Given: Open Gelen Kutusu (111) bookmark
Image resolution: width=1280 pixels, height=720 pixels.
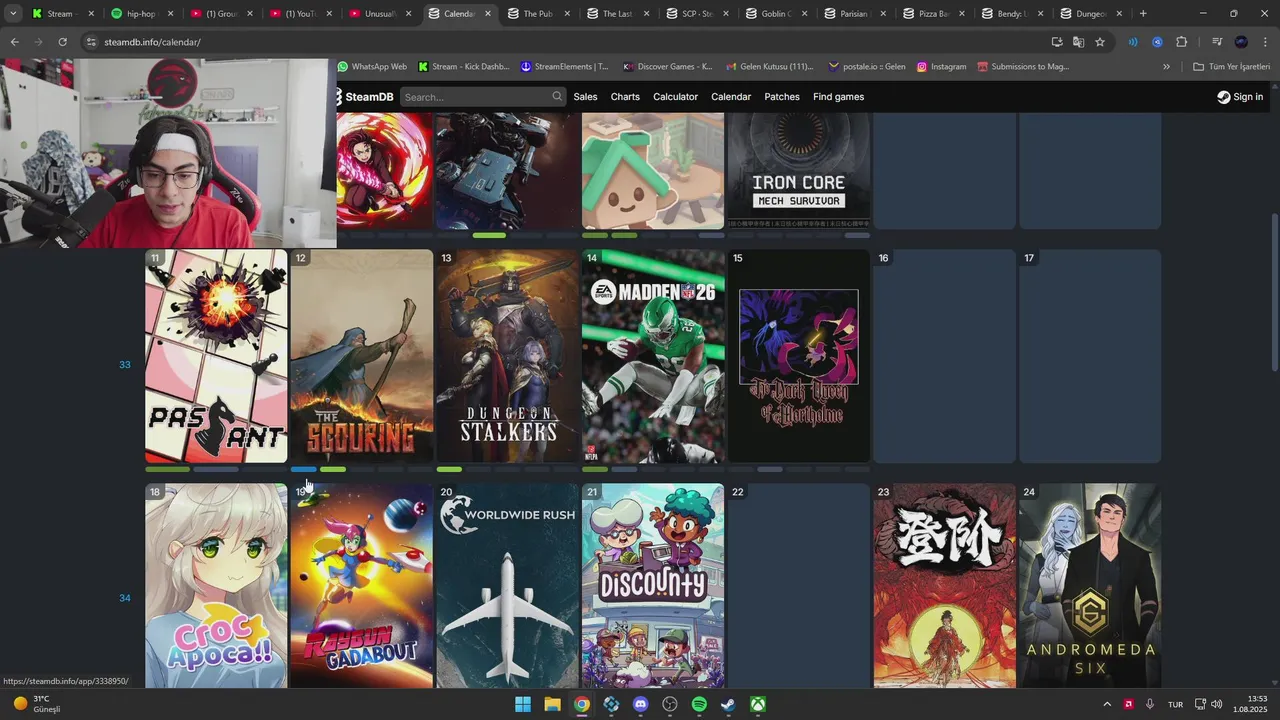Looking at the screenshot, I should (769, 67).
